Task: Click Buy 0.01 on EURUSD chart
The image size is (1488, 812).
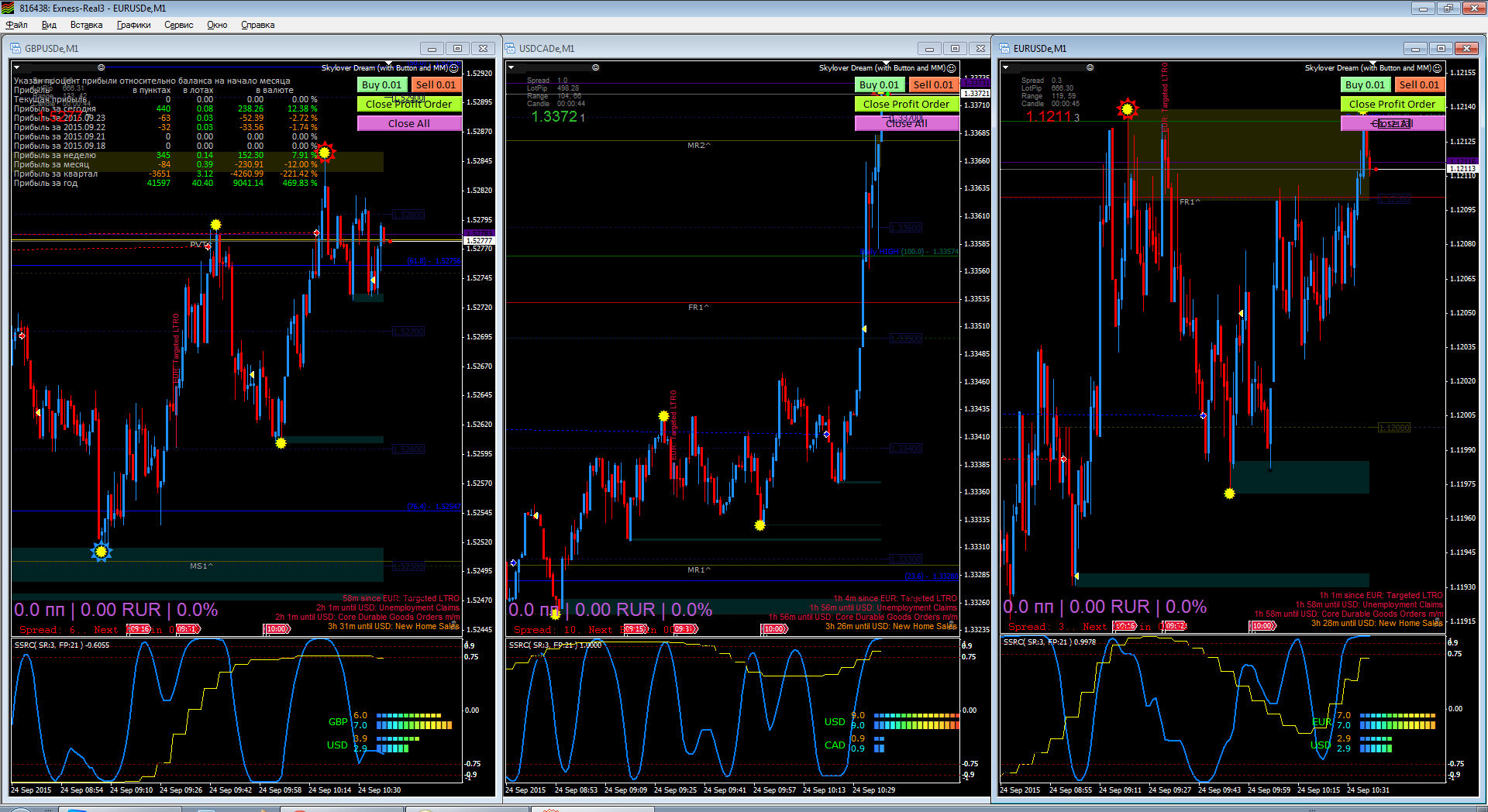Action: pos(1365,84)
